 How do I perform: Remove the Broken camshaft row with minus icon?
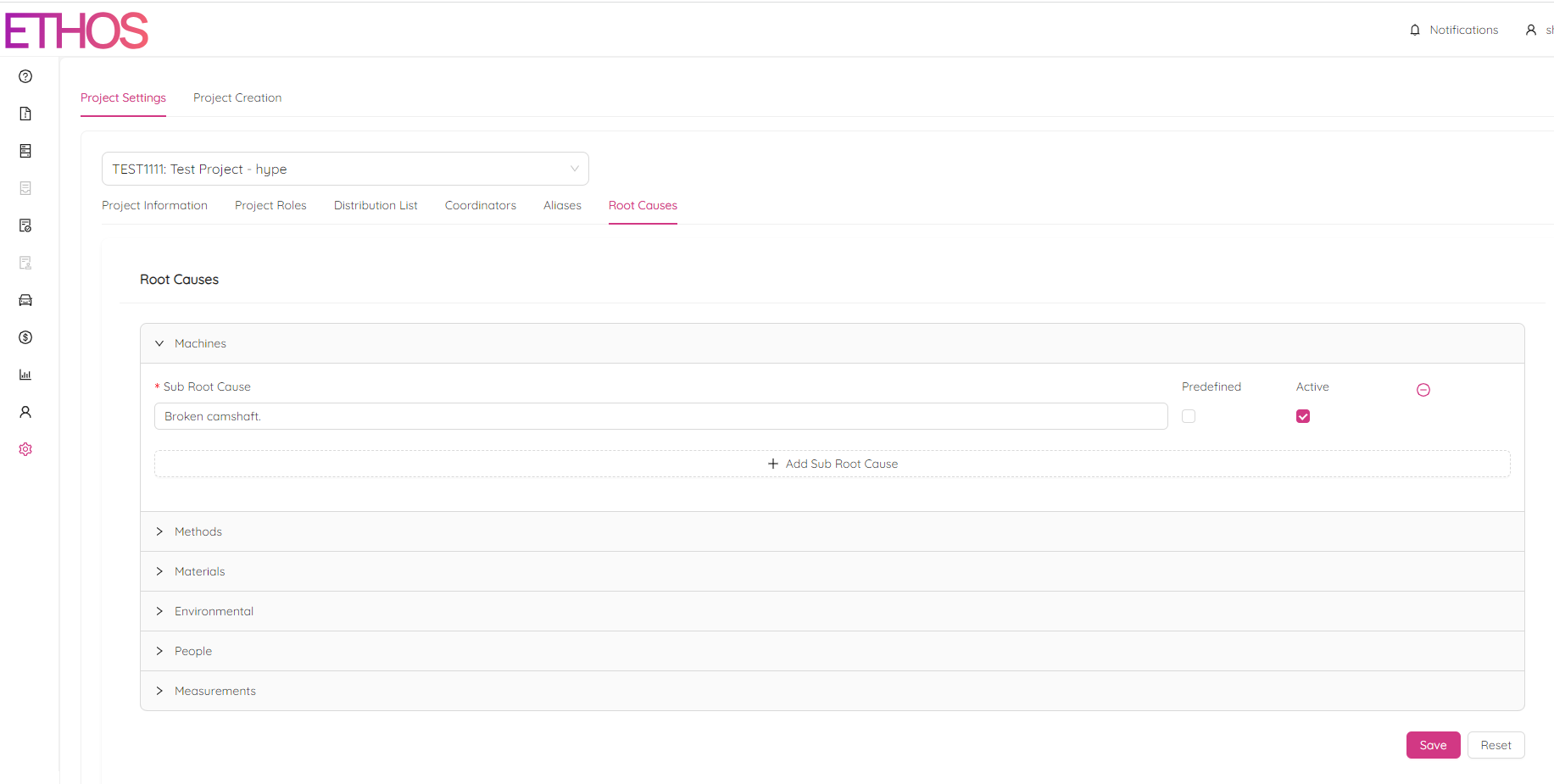tap(1423, 390)
